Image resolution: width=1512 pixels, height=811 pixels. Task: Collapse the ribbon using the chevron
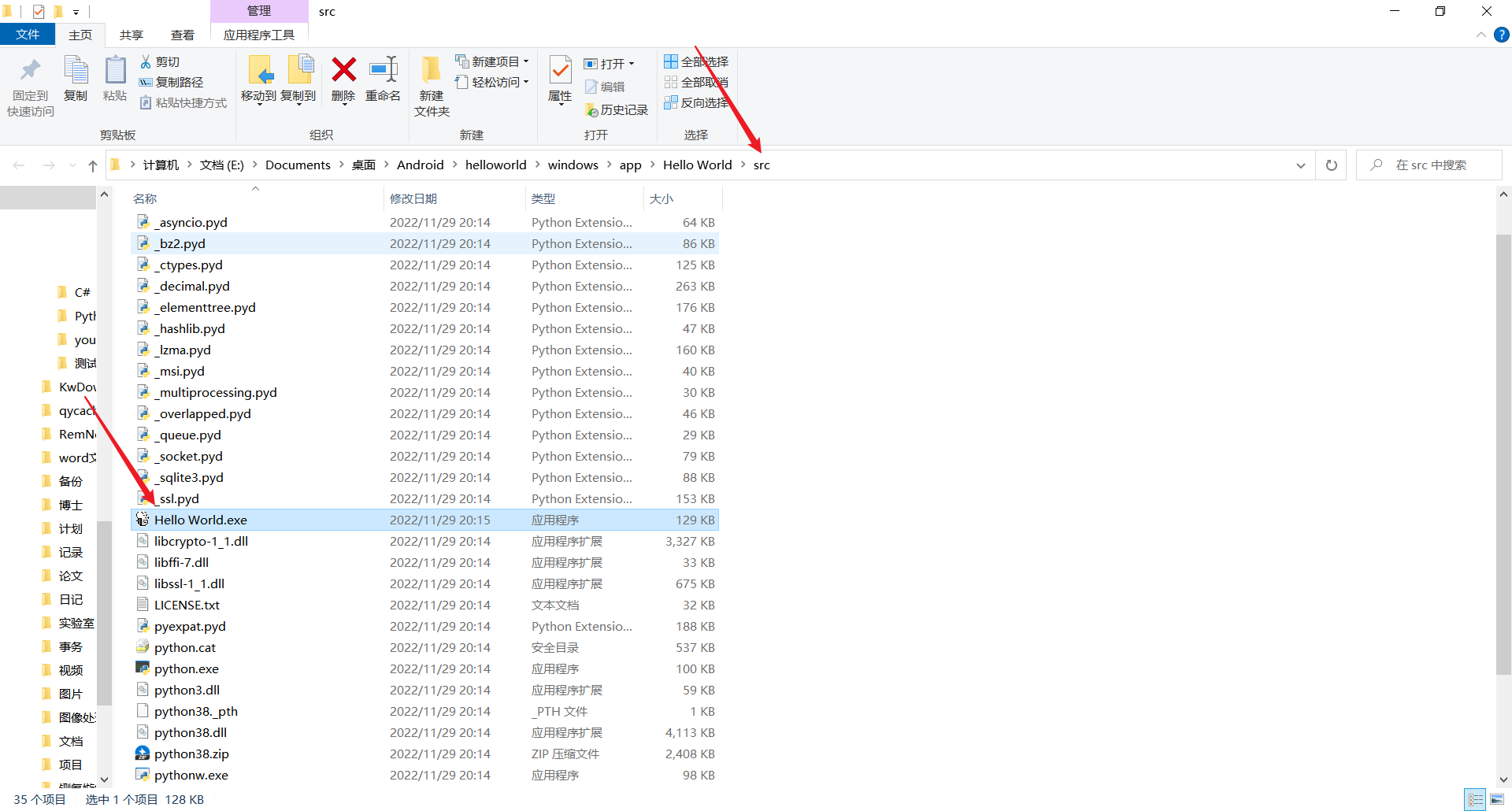click(1481, 35)
